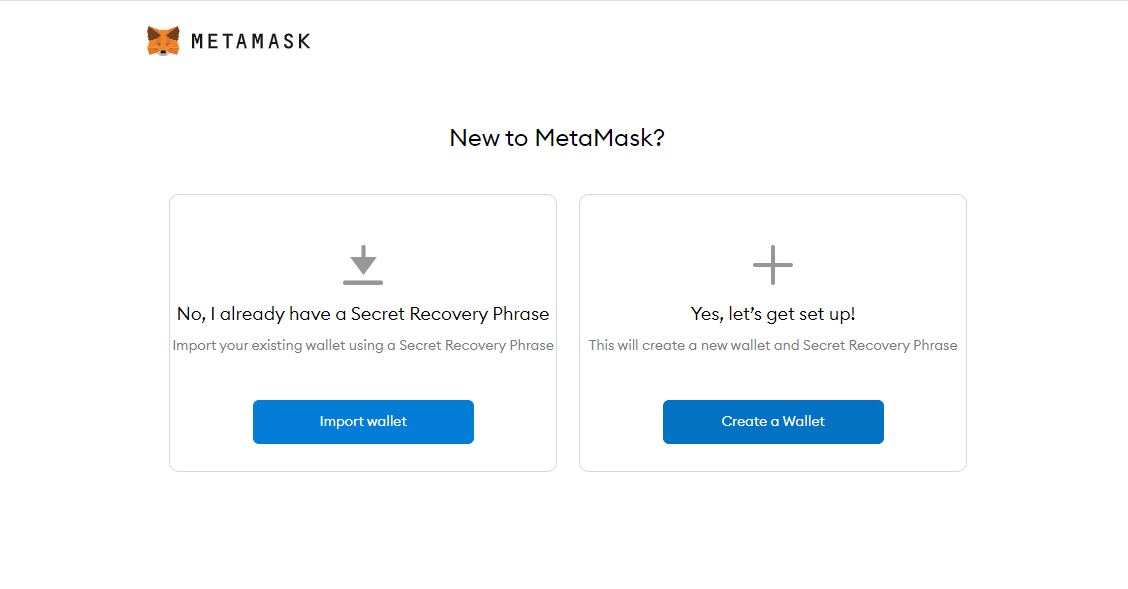The height and width of the screenshot is (589, 1128).
Task: Click 'No, I already have a Secret Recovery Phrase'
Action: pos(363,314)
